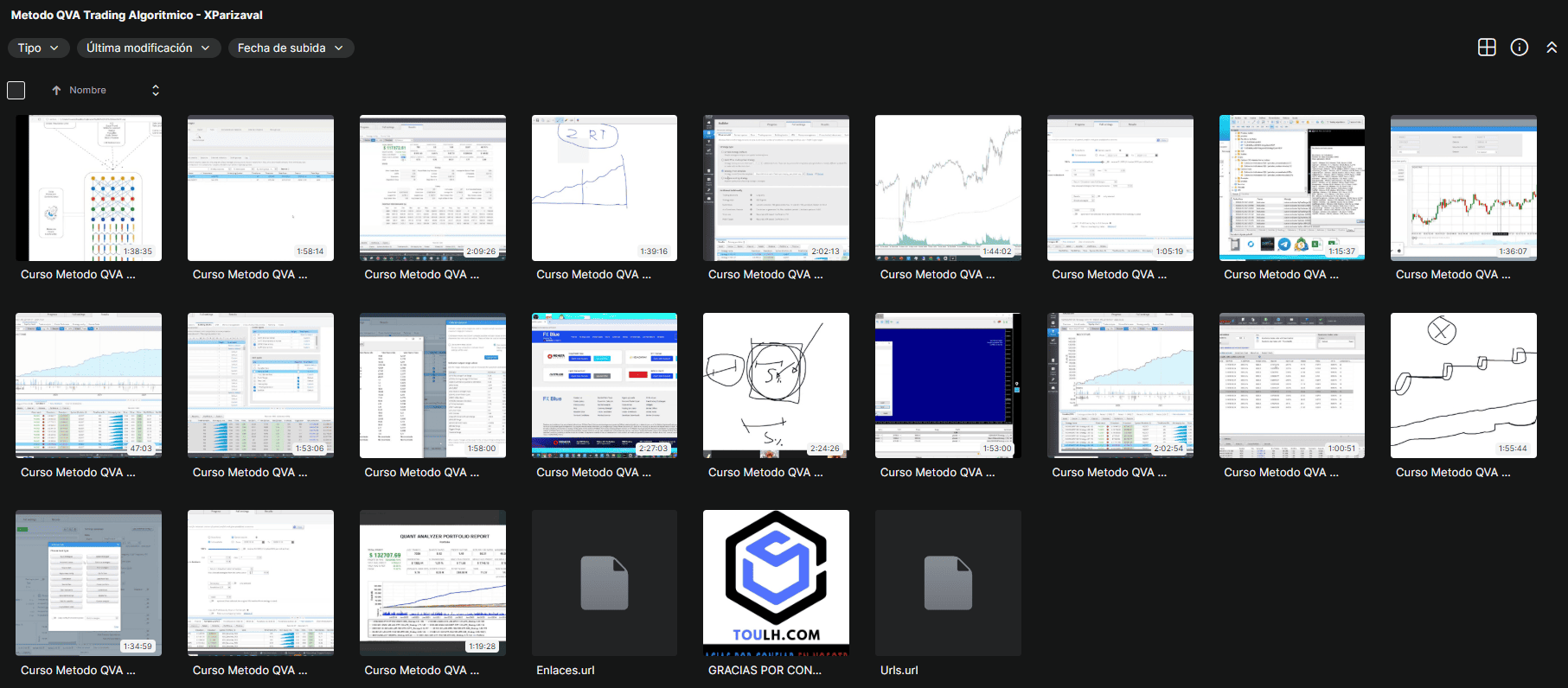Open the Urls.url file icon
The image size is (1568, 688).
point(948,583)
